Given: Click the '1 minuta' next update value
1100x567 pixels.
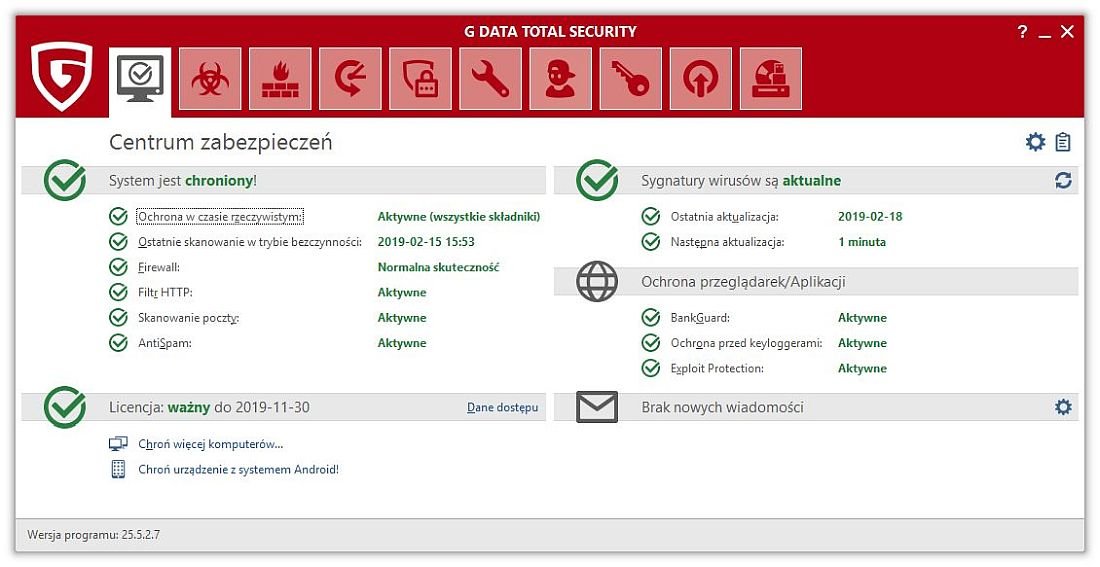Looking at the screenshot, I should [x=861, y=242].
